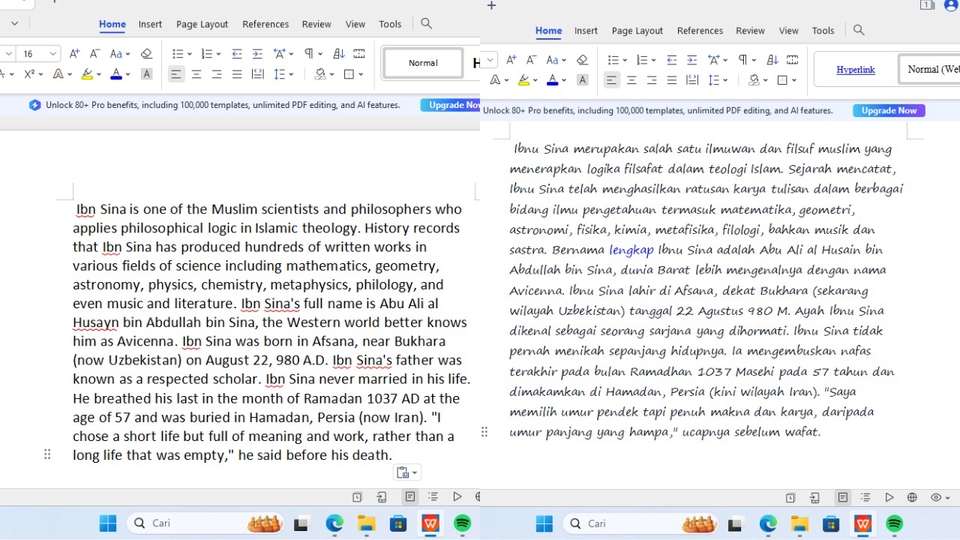The width and height of the screenshot is (960, 540).
Task: Open eye protection dropdown in right status bar
Action: pyautogui.click(x=948, y=498)
